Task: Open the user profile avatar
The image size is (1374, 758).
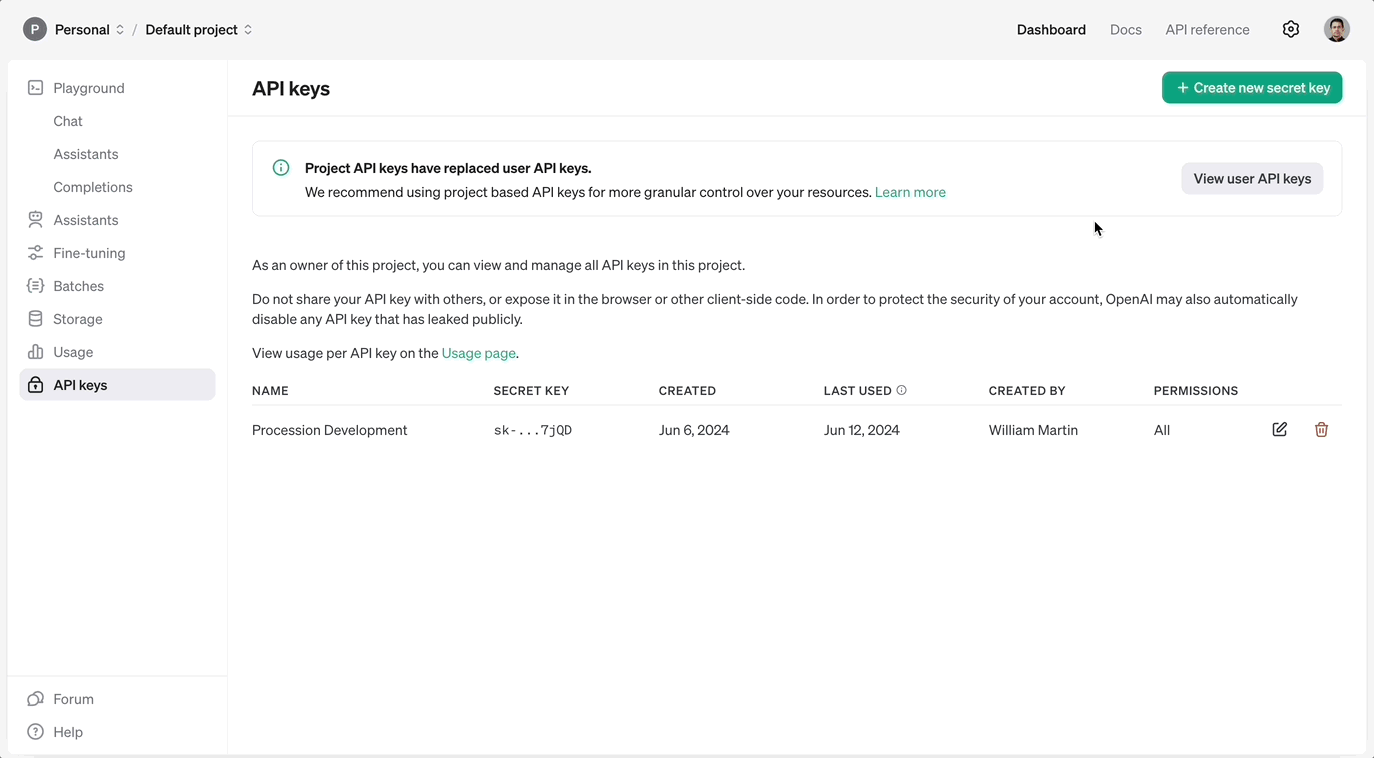Action: click(1337, 29)
